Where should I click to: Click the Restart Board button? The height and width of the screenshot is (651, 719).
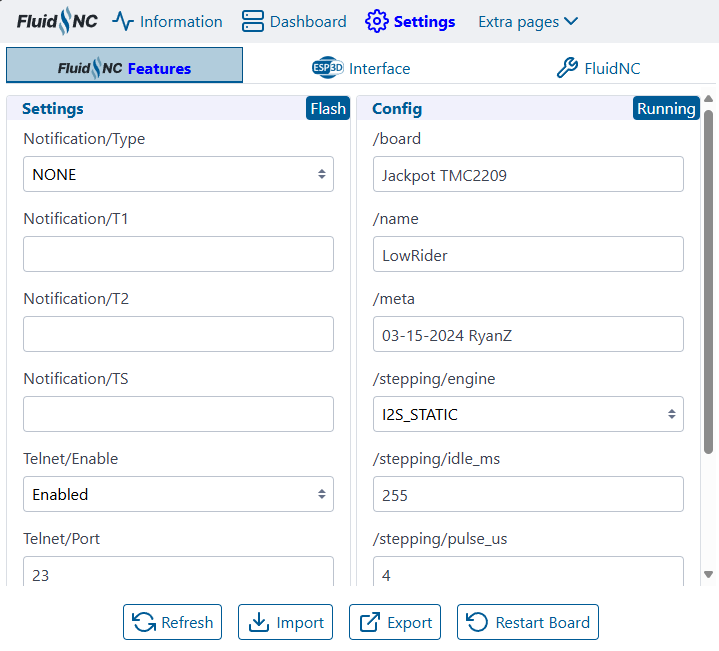click(528, 622)
